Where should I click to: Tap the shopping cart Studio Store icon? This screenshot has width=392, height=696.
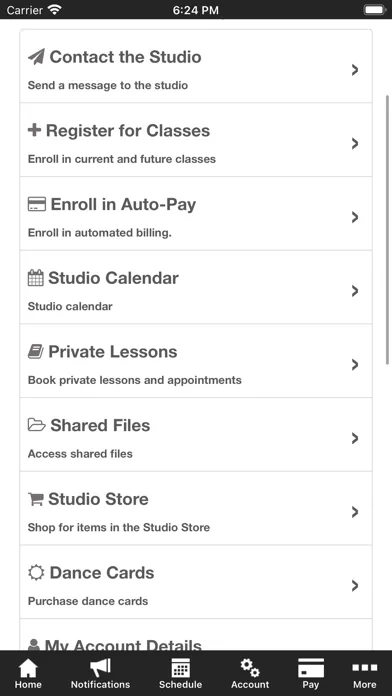click(36, 499)
